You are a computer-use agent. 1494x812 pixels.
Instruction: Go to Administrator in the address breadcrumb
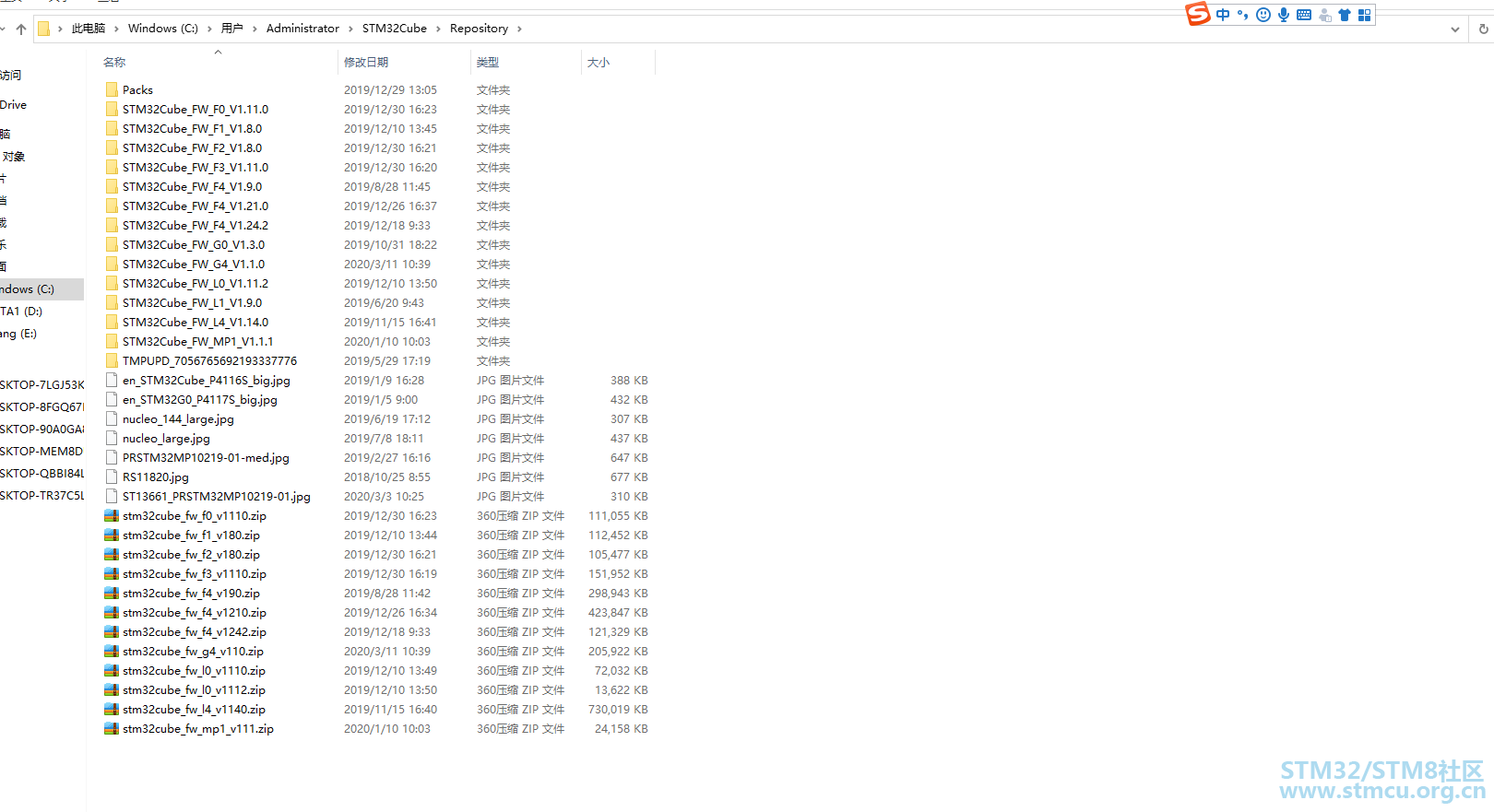point(302,29)
